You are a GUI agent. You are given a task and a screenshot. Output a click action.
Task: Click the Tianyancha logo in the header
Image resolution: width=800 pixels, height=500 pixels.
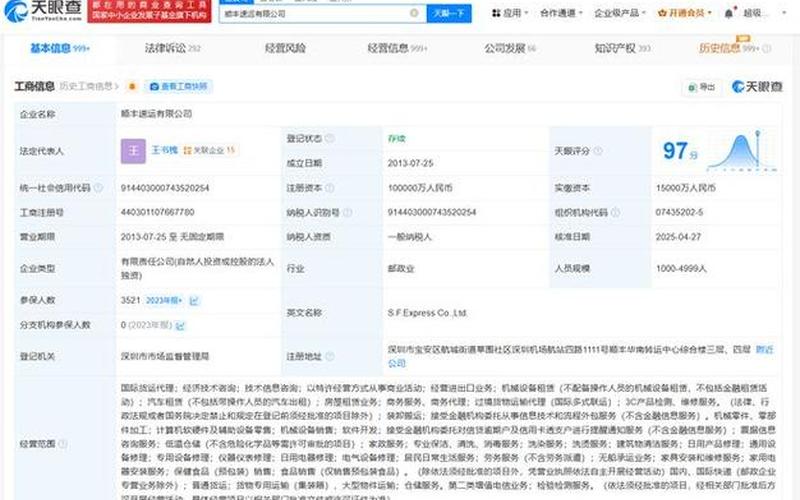pyautogui.click(x=43, y=10)
